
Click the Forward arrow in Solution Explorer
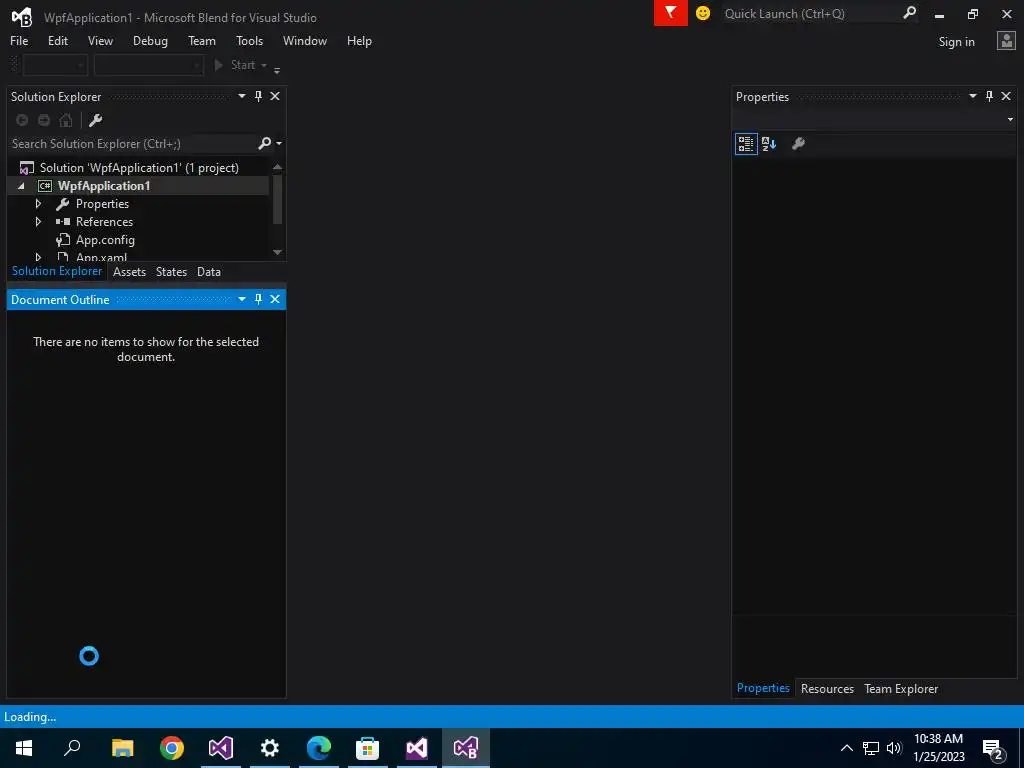[x=44, y=120]
